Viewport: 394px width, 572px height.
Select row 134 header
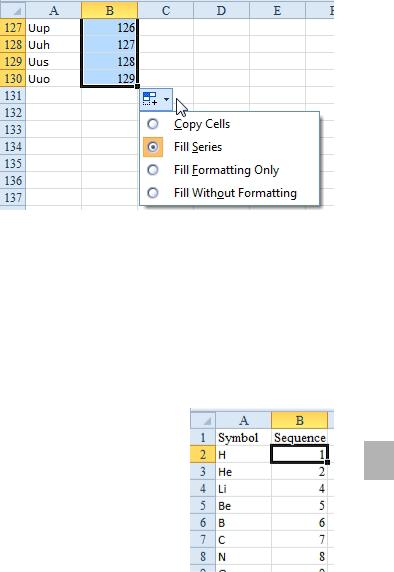[13, 146]
